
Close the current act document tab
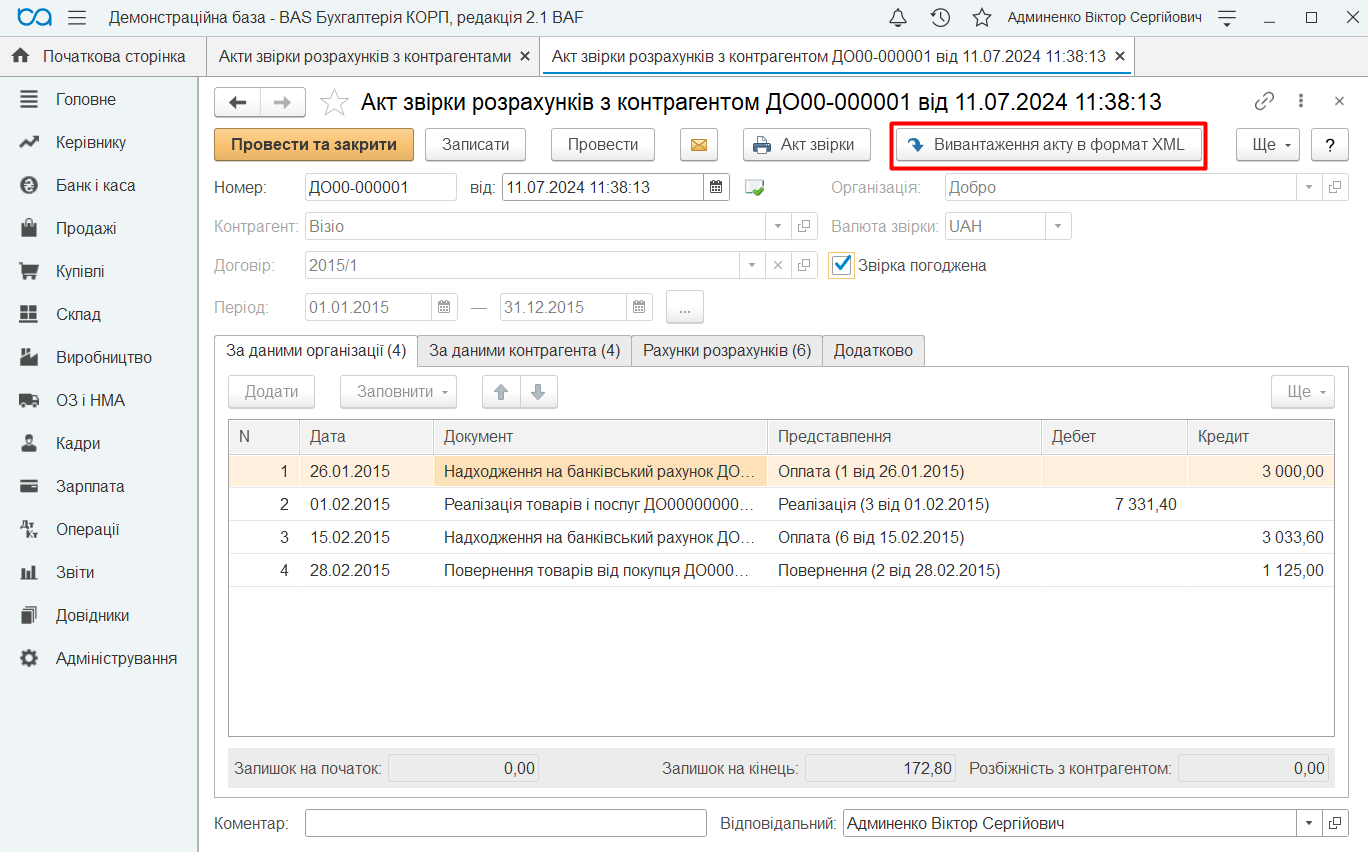point(1120,57)
